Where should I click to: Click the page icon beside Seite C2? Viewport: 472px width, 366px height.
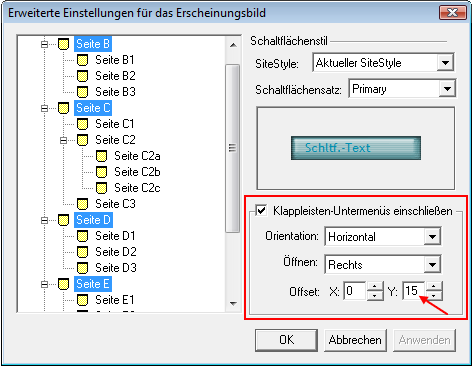click(x=82, y=140)
